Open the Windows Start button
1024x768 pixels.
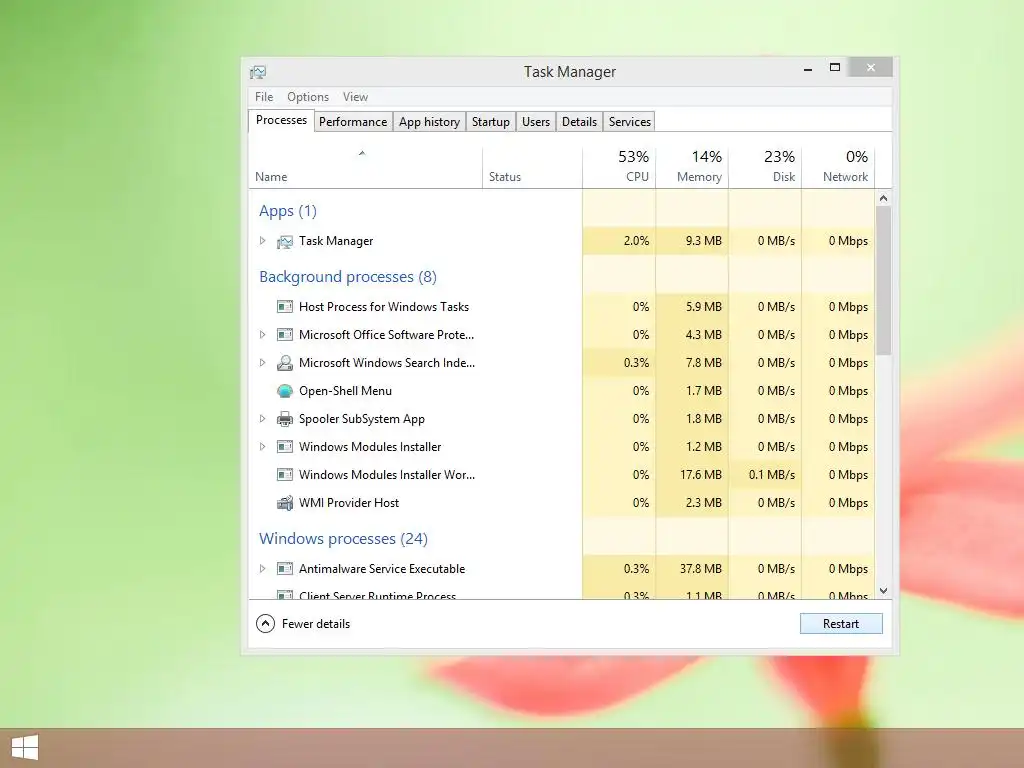coord(25,747)
